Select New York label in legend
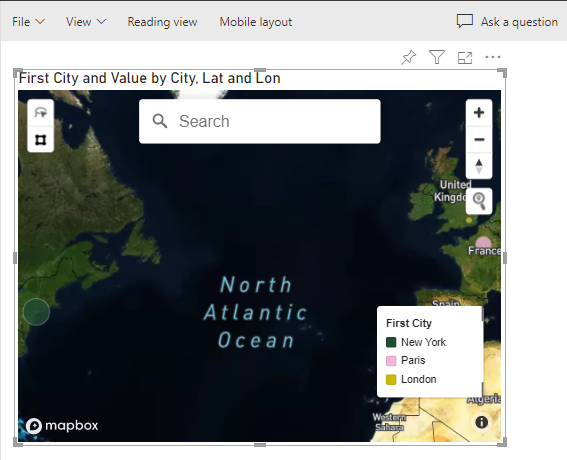 coord(423,342)
